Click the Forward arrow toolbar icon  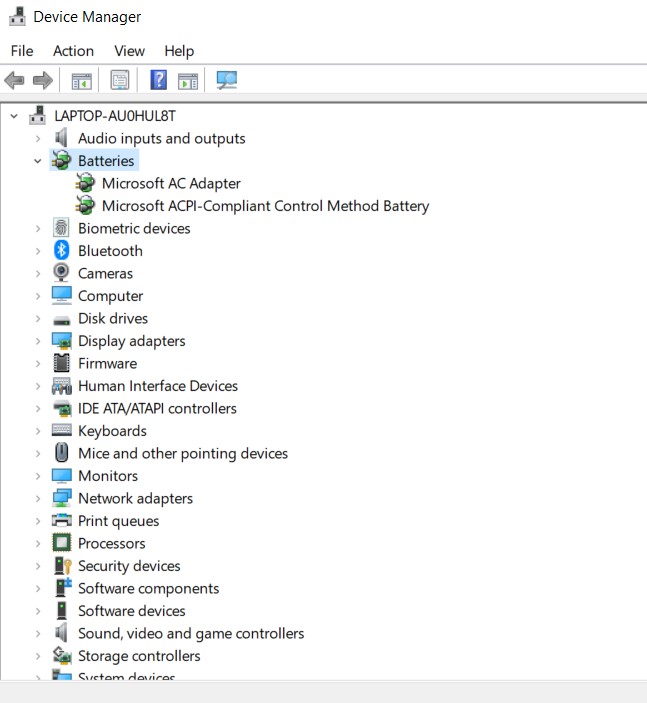coord(43,81)
